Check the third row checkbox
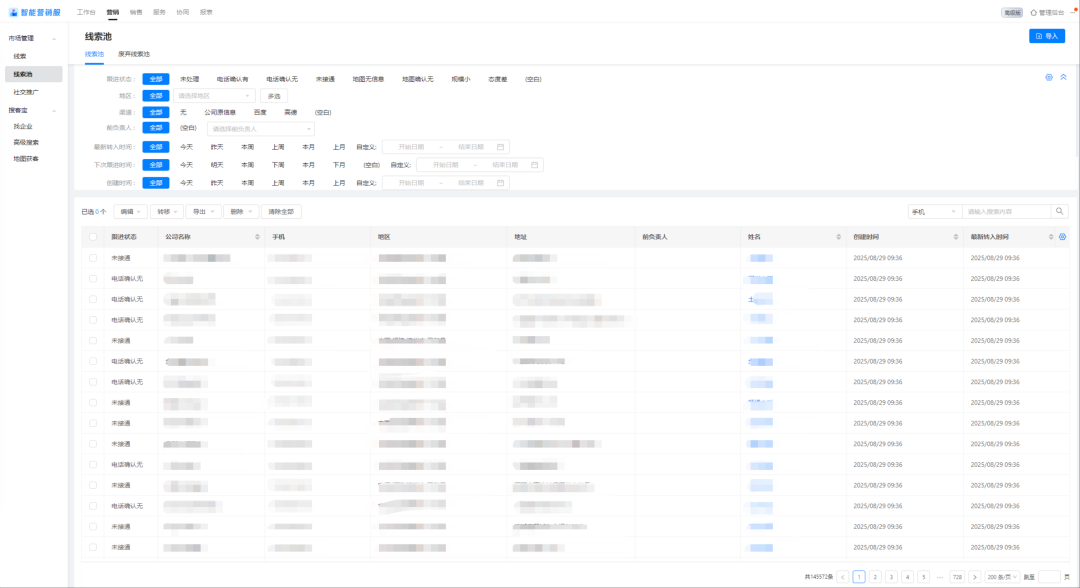1080x588 pixels. 93,300
